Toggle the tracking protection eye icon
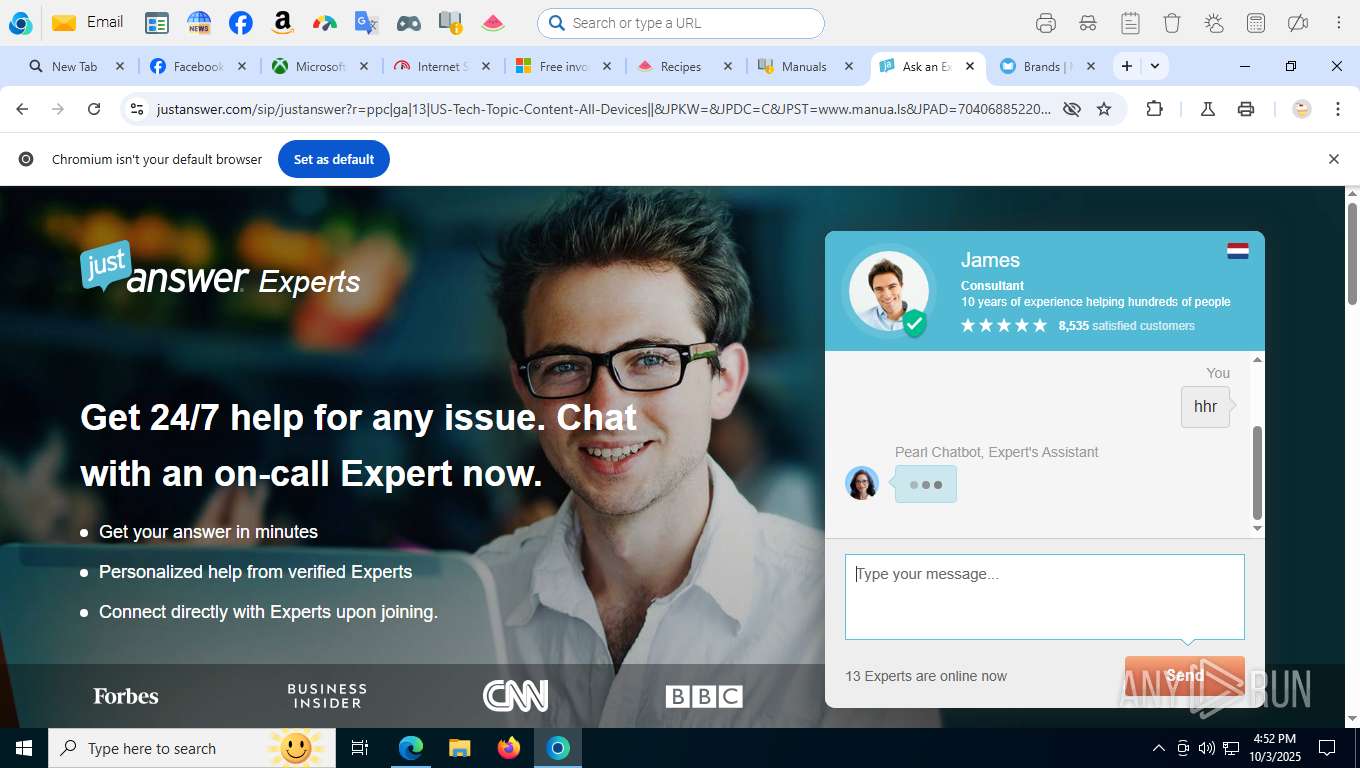This screenshot has height=768, width=1360. coord(1072,109)
